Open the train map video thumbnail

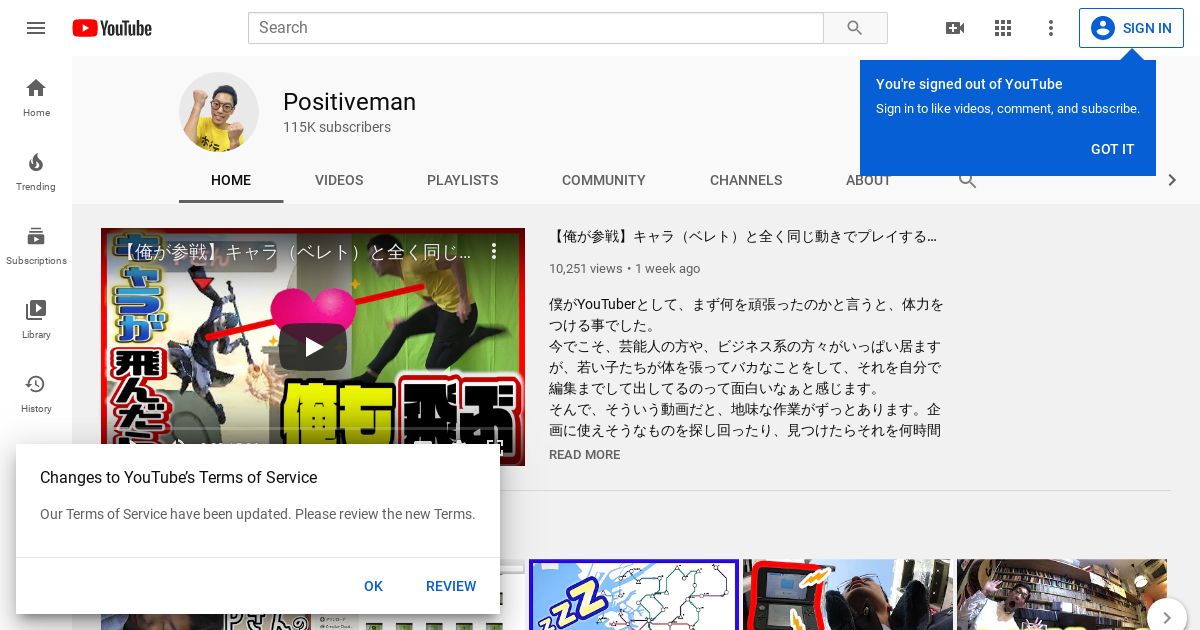tap(634, 595)
